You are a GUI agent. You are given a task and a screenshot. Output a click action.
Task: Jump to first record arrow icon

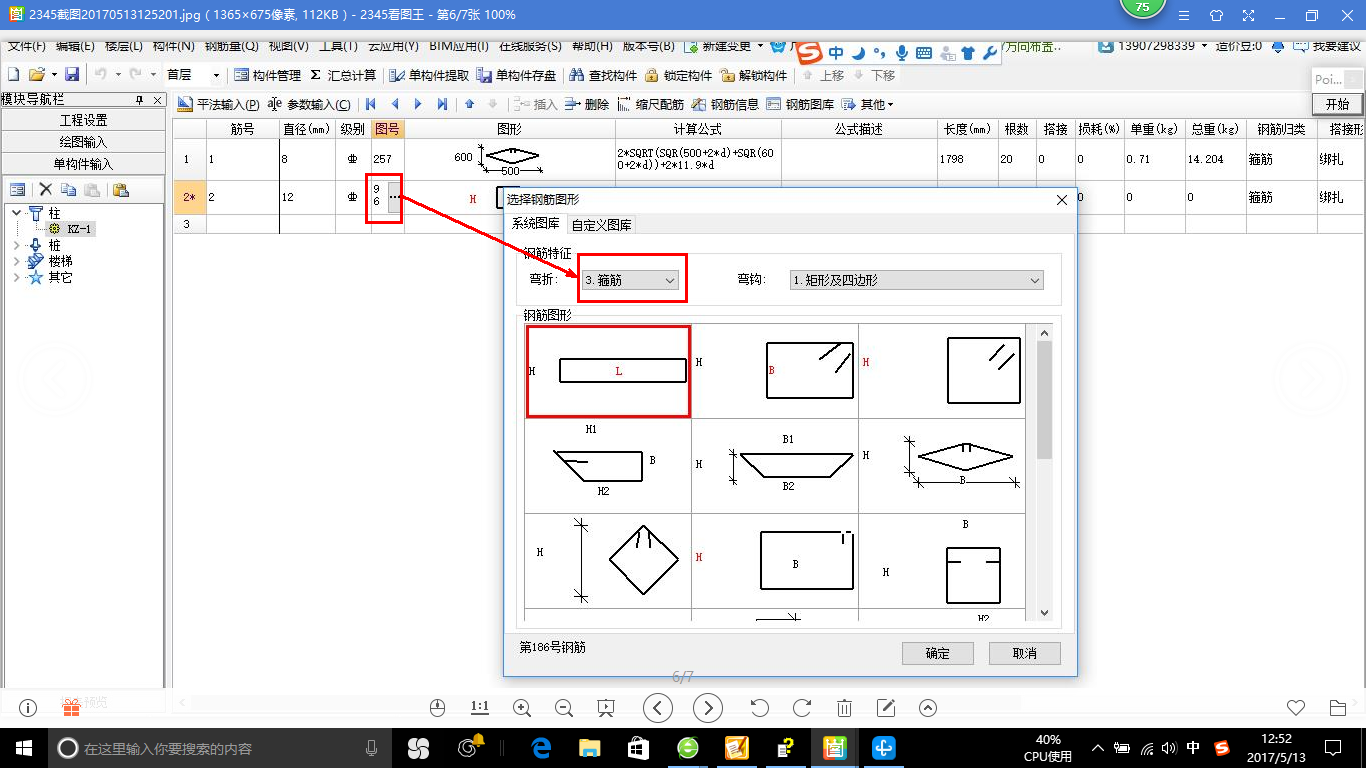click(x=371, y=104)
